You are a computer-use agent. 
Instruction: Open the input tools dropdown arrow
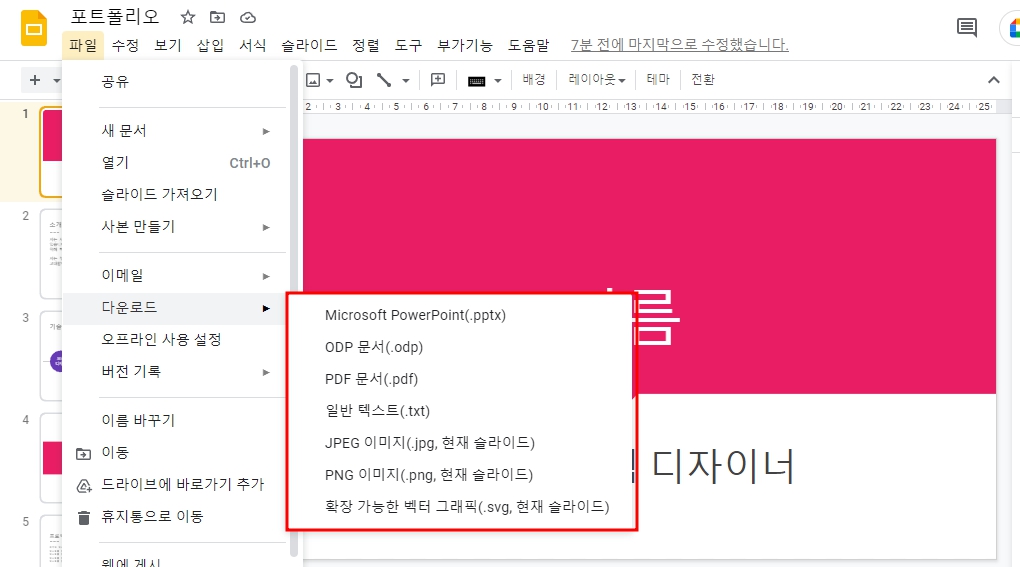tap(498, 81)
